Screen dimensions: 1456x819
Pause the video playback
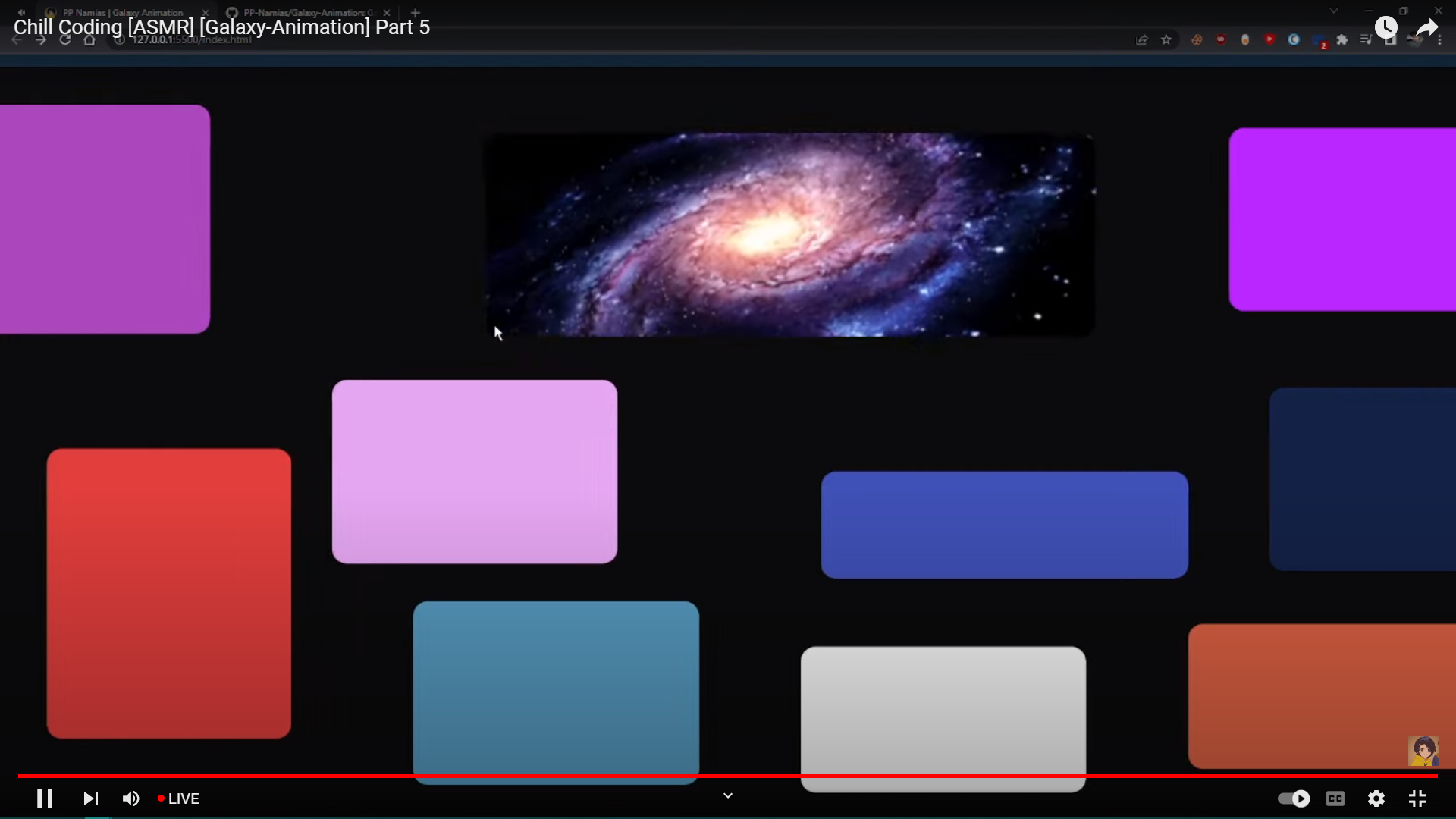(45, 799)
